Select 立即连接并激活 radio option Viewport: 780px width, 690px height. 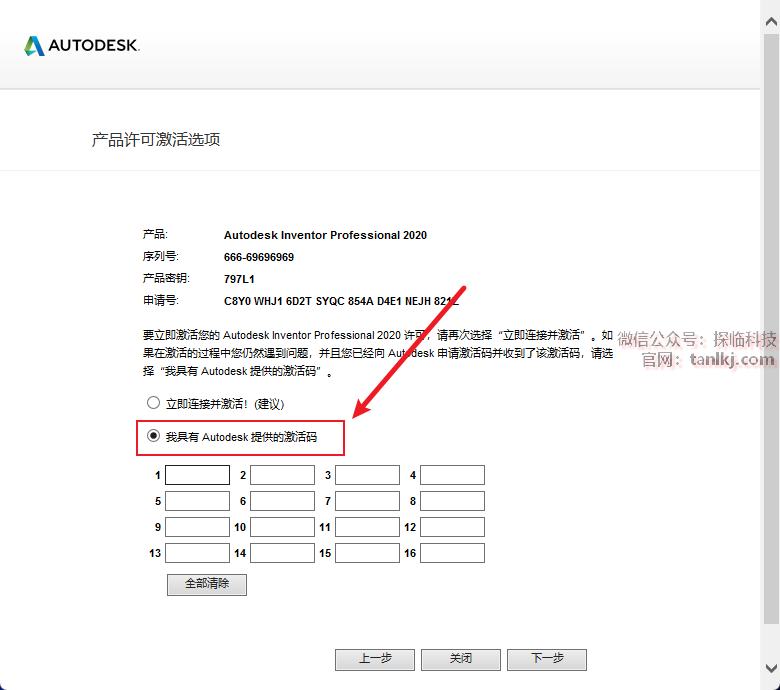[153, 402]
